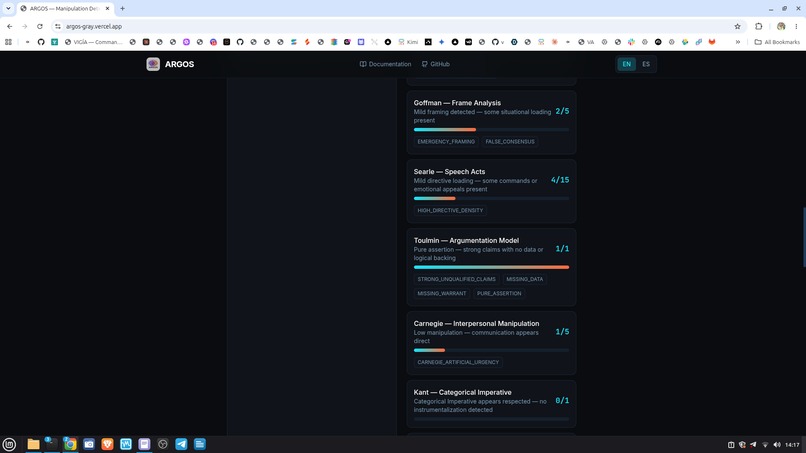Click the Goffman Frame Analysis progress bar
806x453 pixels.
(x=491, y=130)
